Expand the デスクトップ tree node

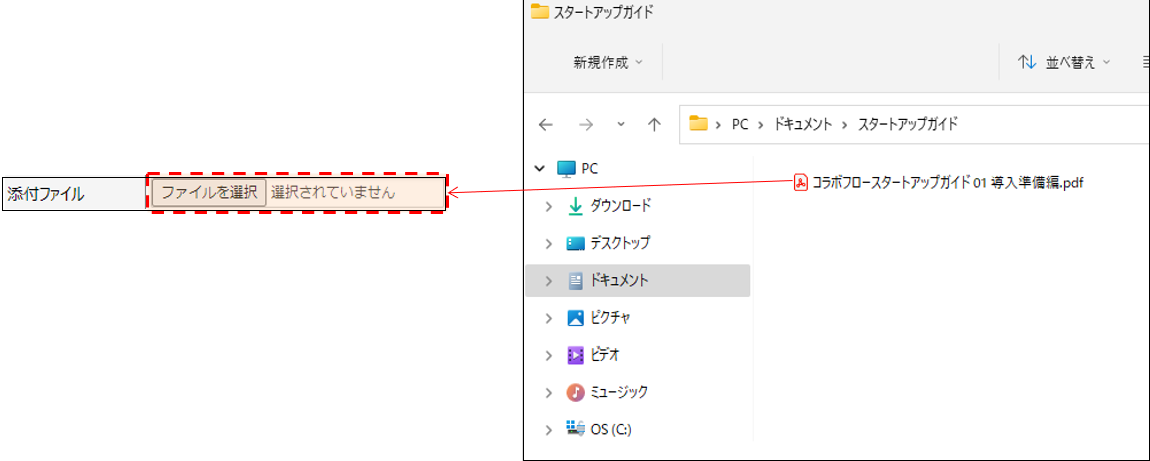click(549, 243)
